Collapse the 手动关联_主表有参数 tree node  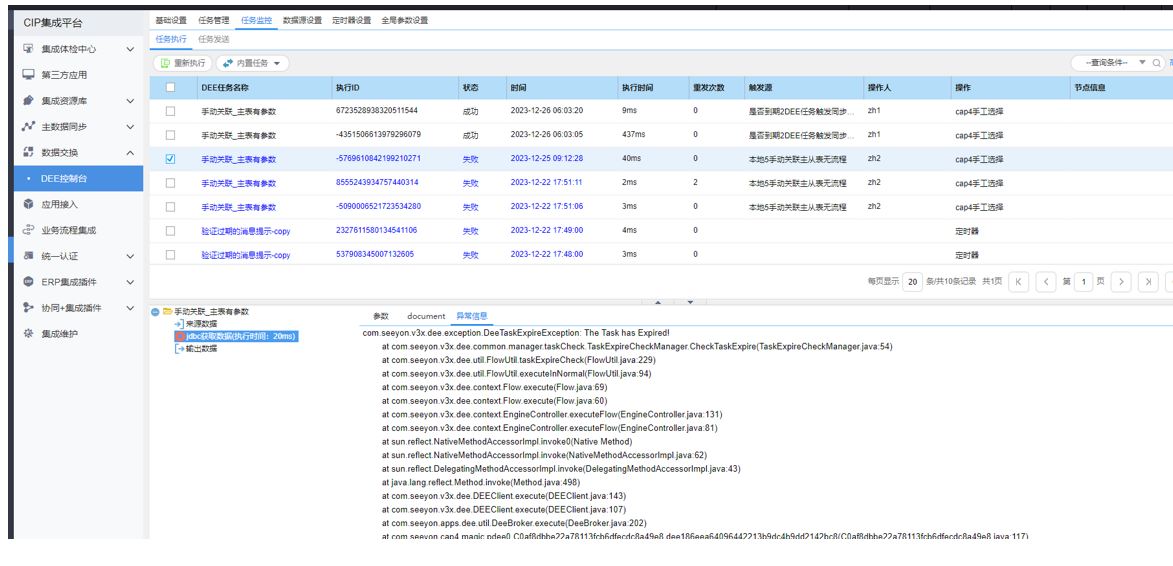[x=155, y=312]
